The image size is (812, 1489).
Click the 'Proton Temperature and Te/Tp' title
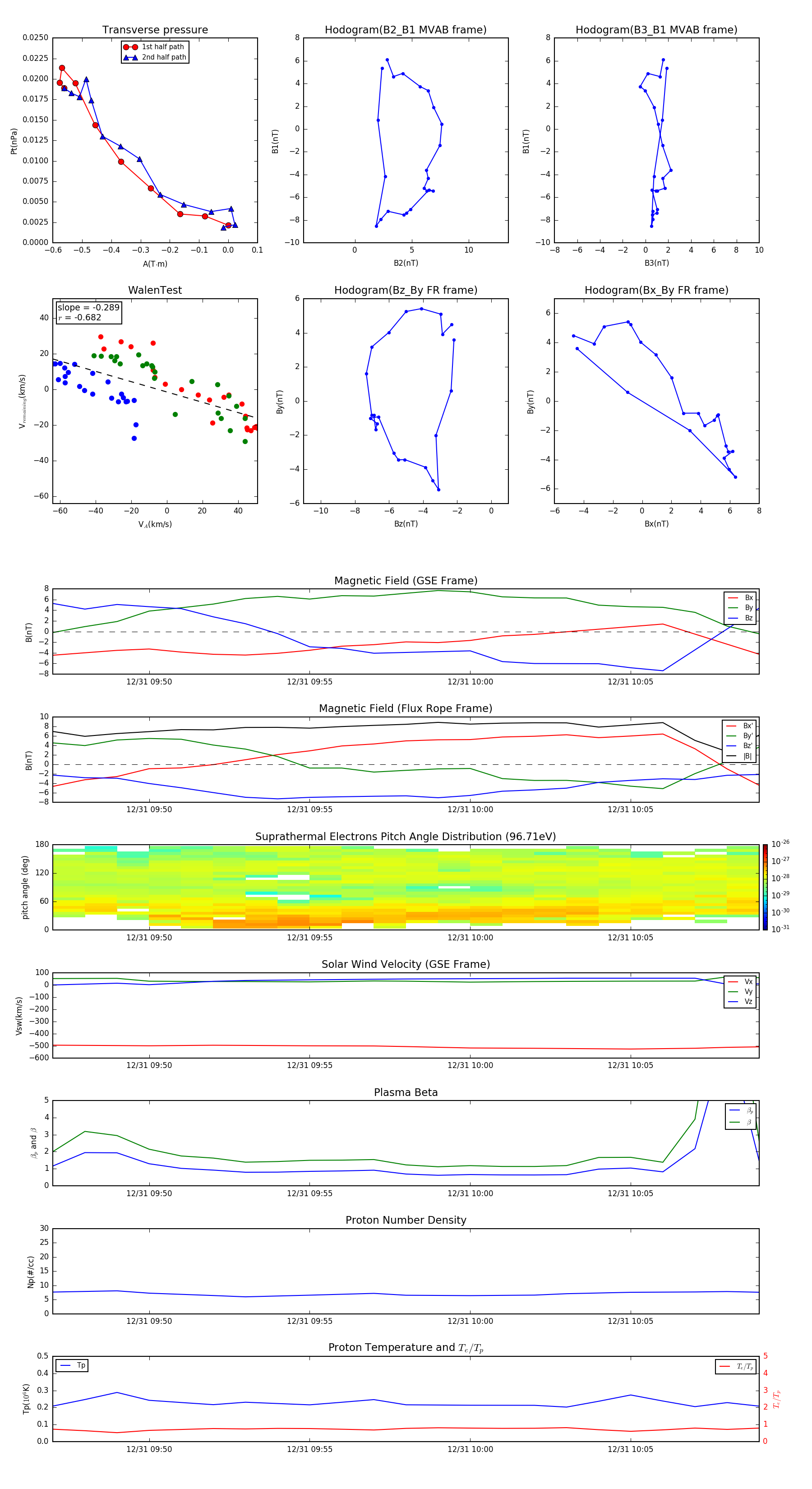pyautogui.click(x=406, y=1347)
